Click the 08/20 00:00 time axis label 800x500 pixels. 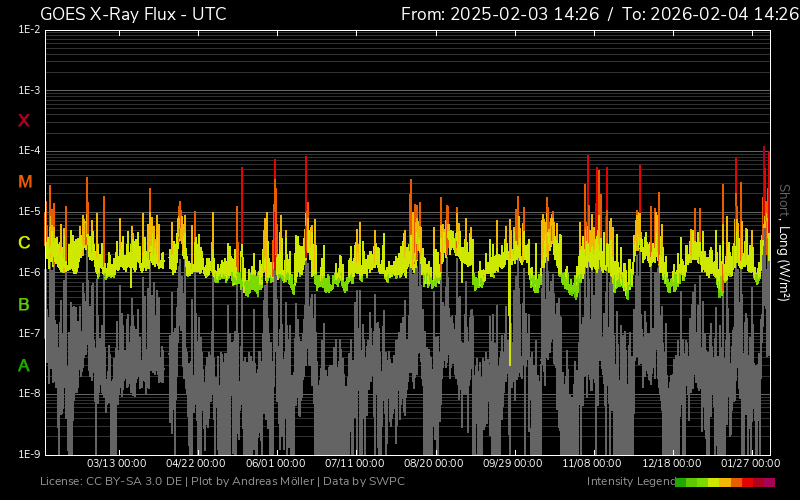tap(434, 463)
